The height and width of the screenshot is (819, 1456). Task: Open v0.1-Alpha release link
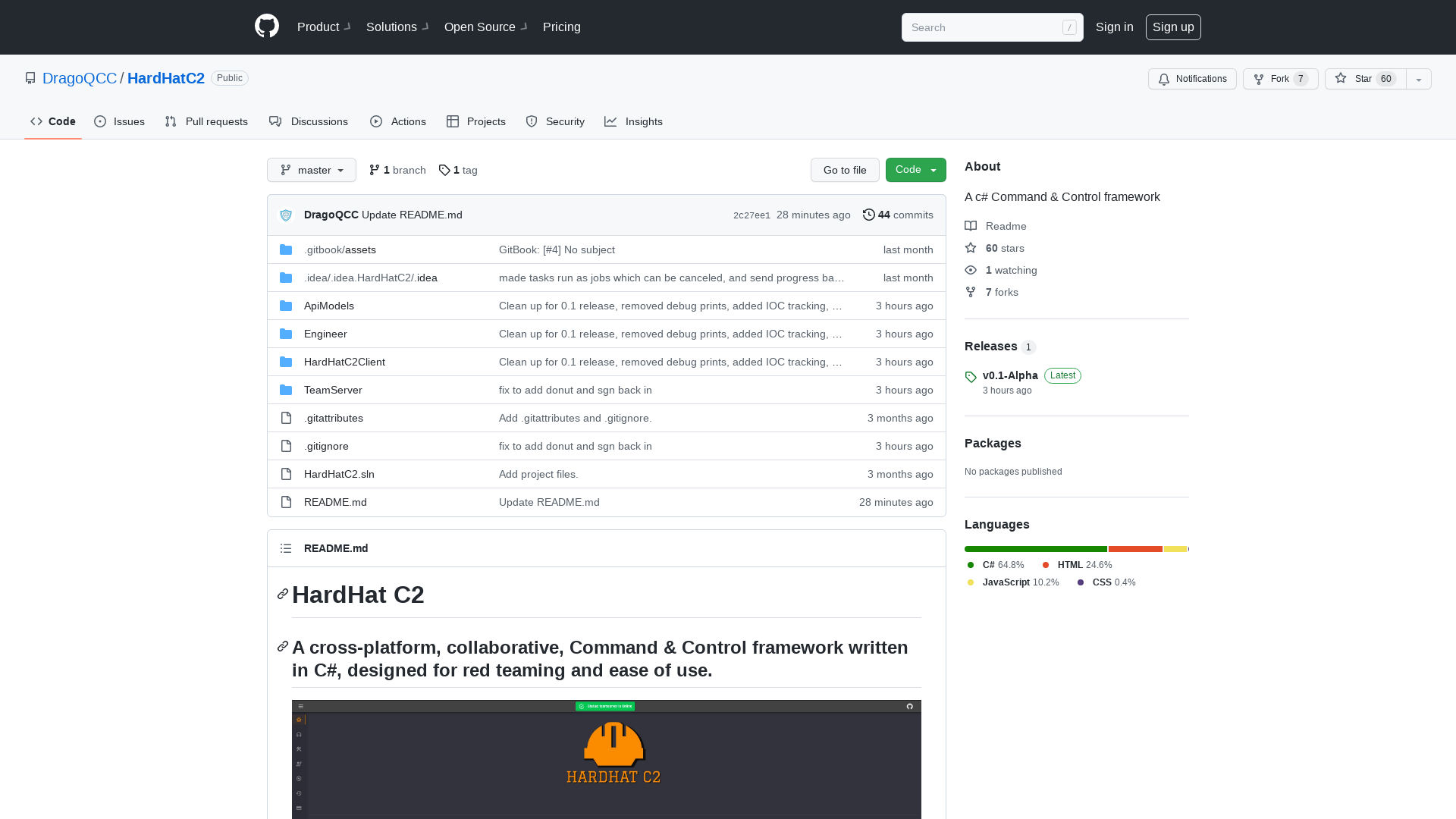click(x=1010, y=375)
